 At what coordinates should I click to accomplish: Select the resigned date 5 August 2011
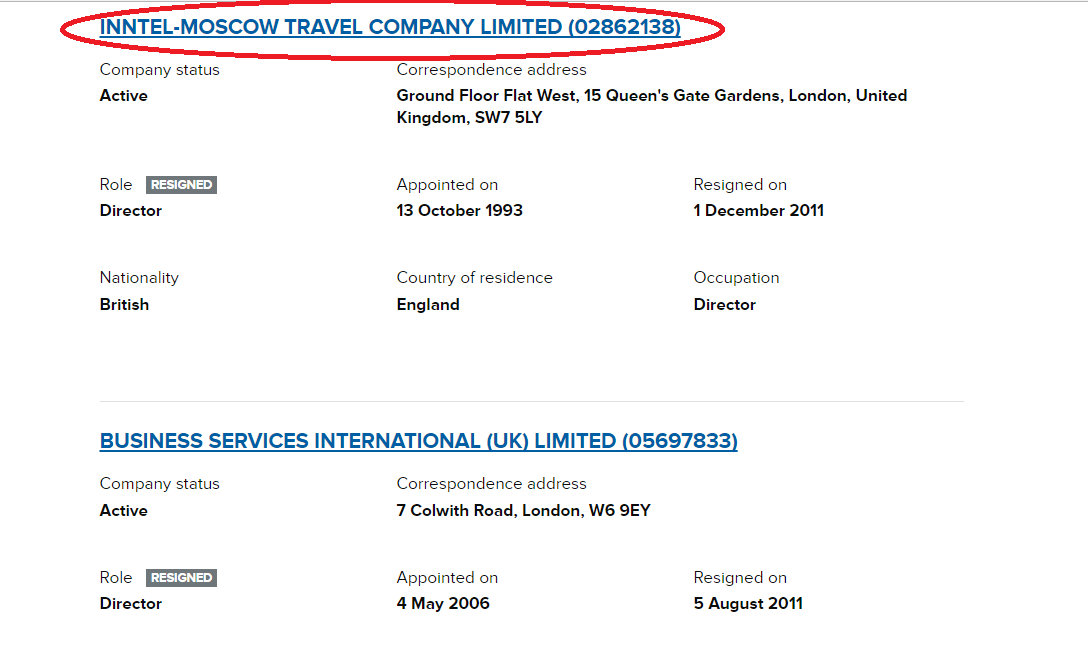coord(747,604)
